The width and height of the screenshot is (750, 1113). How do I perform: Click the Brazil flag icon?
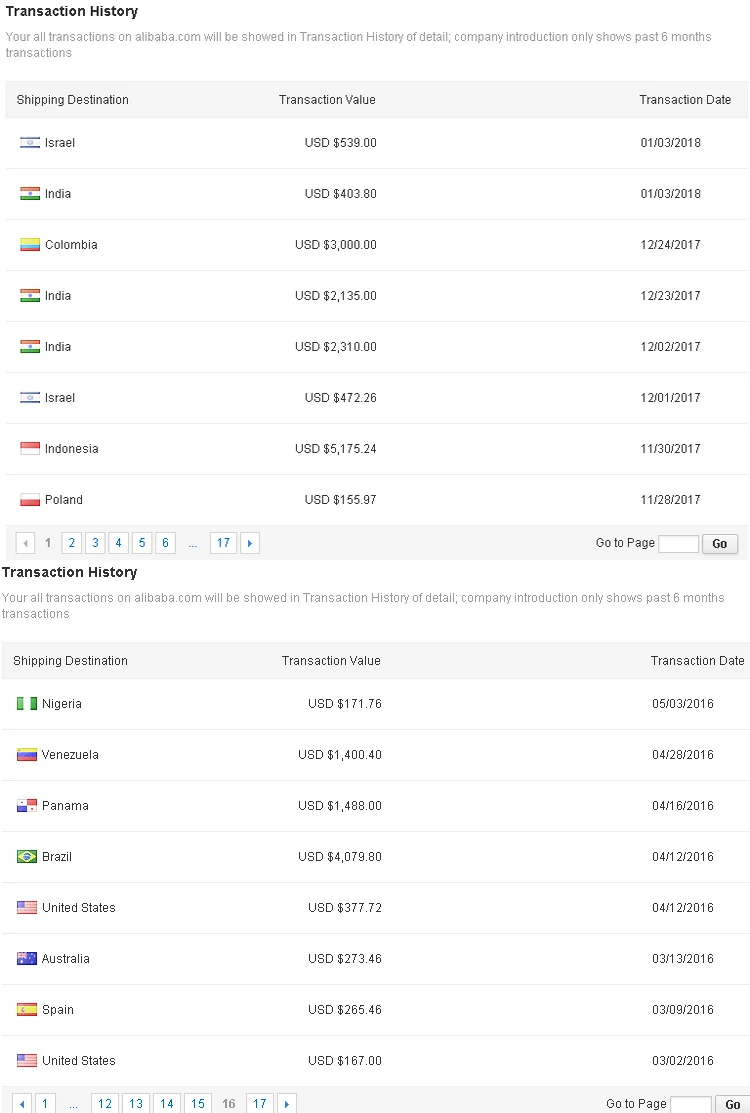[x=26, y=857]
